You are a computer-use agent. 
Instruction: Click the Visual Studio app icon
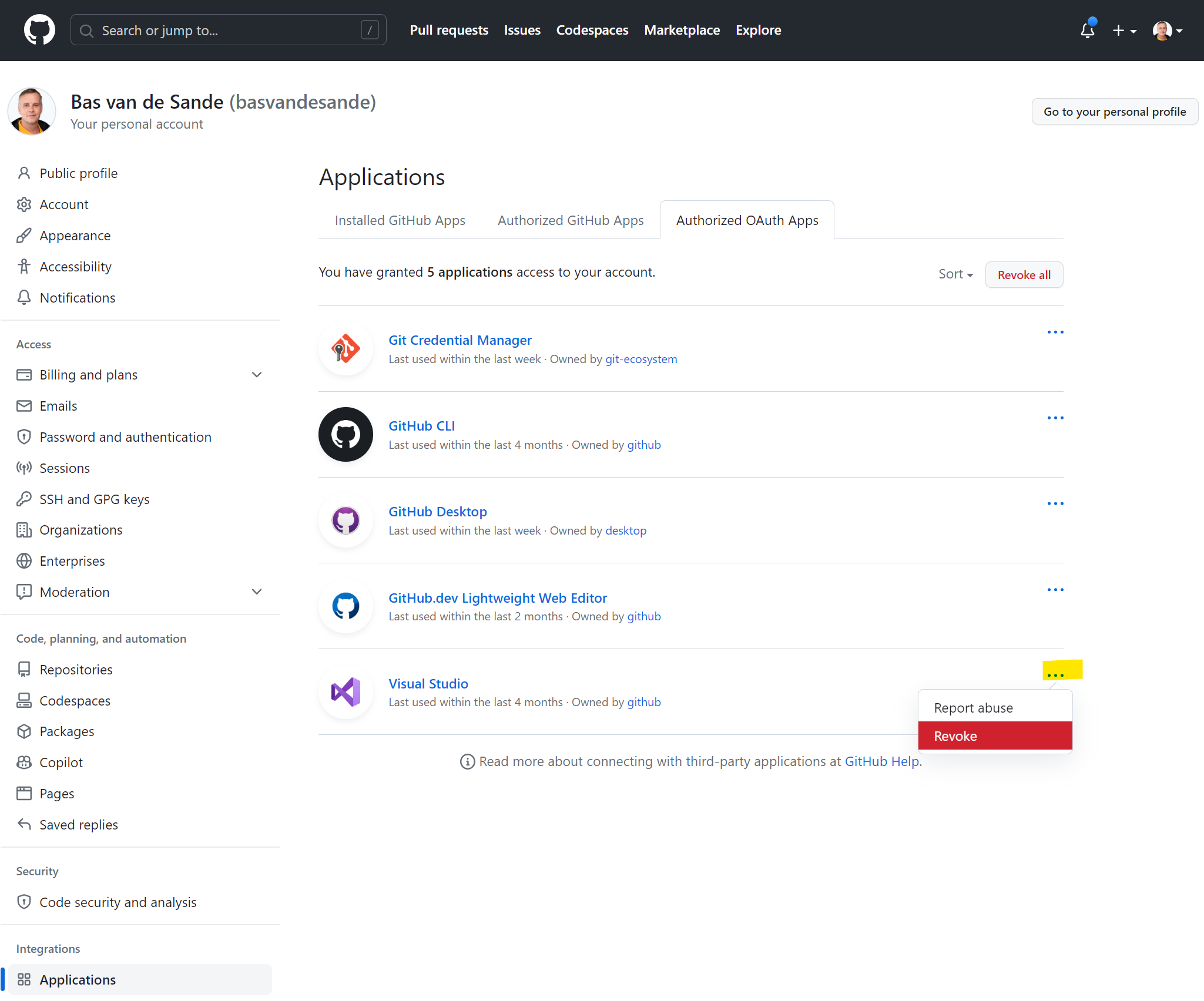pyautogui.click(x=346, y=692)
